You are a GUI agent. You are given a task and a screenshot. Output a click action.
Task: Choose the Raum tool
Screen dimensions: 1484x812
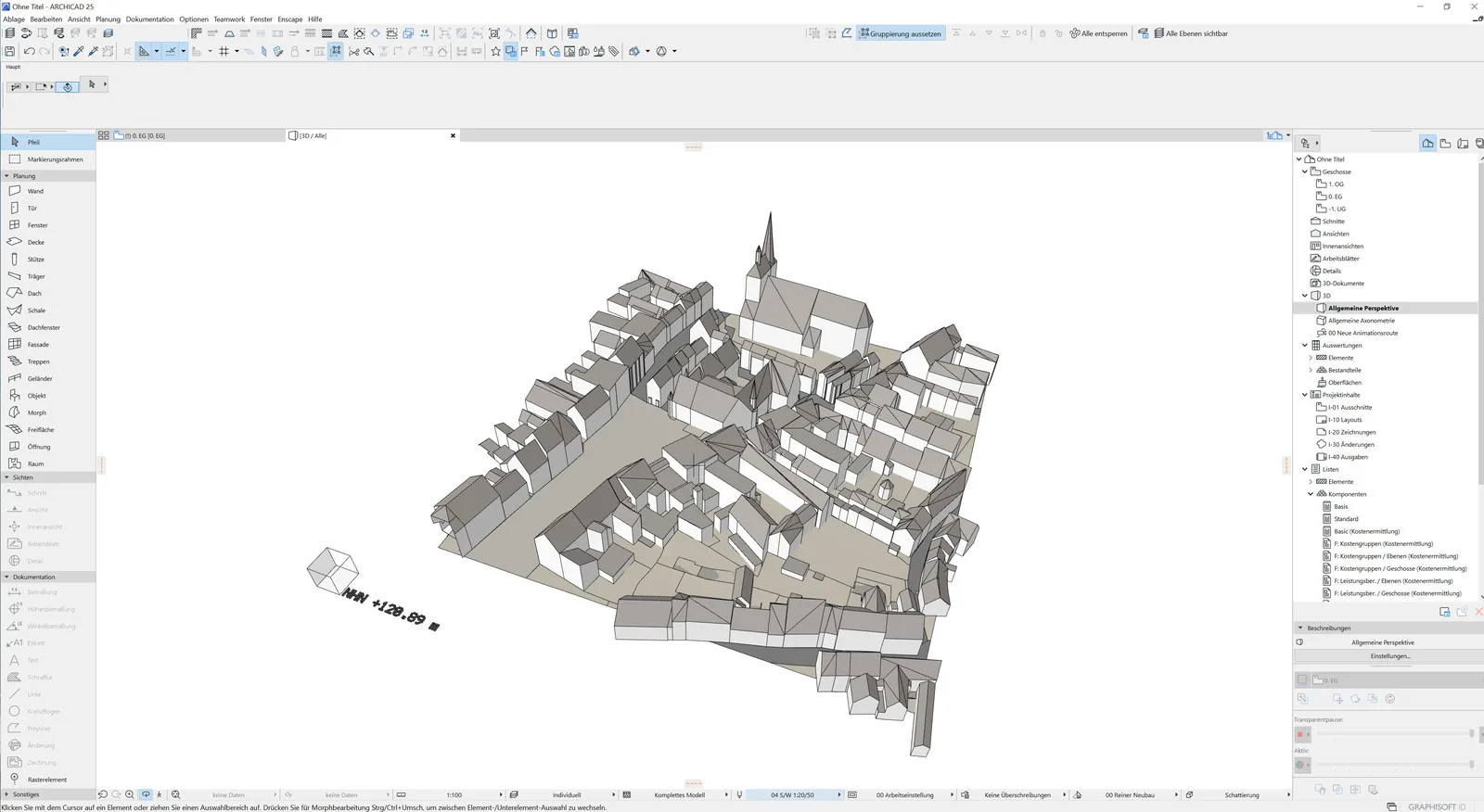coord(48,463)
